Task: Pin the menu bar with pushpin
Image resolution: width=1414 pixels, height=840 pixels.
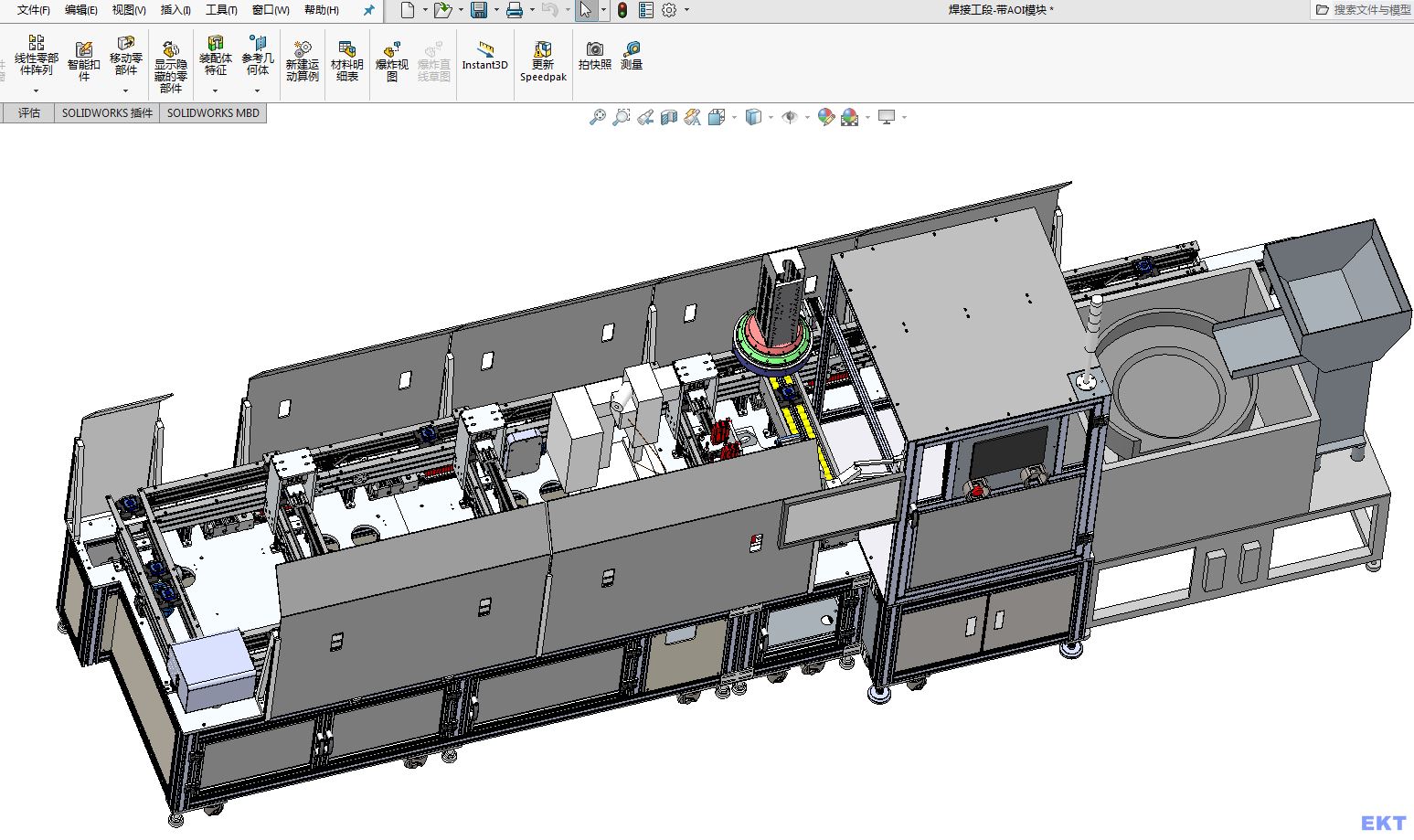Action: [x=368, y=10]
